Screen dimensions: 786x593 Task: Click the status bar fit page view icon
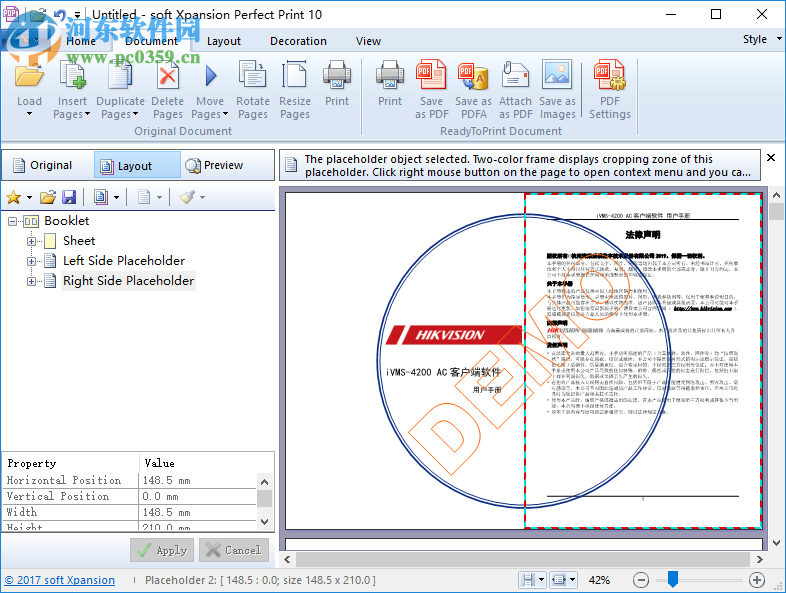(558, 580)
